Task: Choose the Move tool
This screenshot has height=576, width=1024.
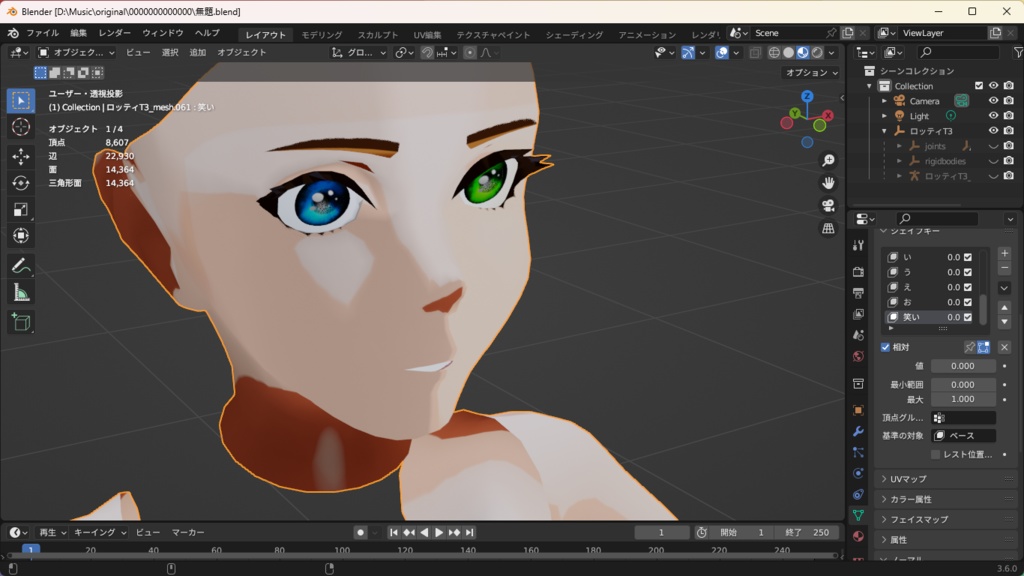Action: pos(21,156)
